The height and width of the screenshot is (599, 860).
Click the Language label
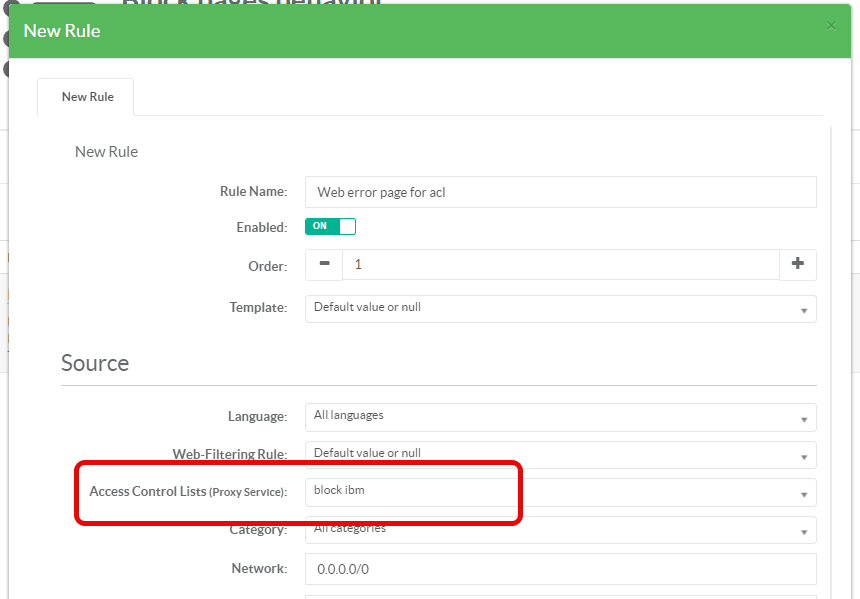click(257, 415)
